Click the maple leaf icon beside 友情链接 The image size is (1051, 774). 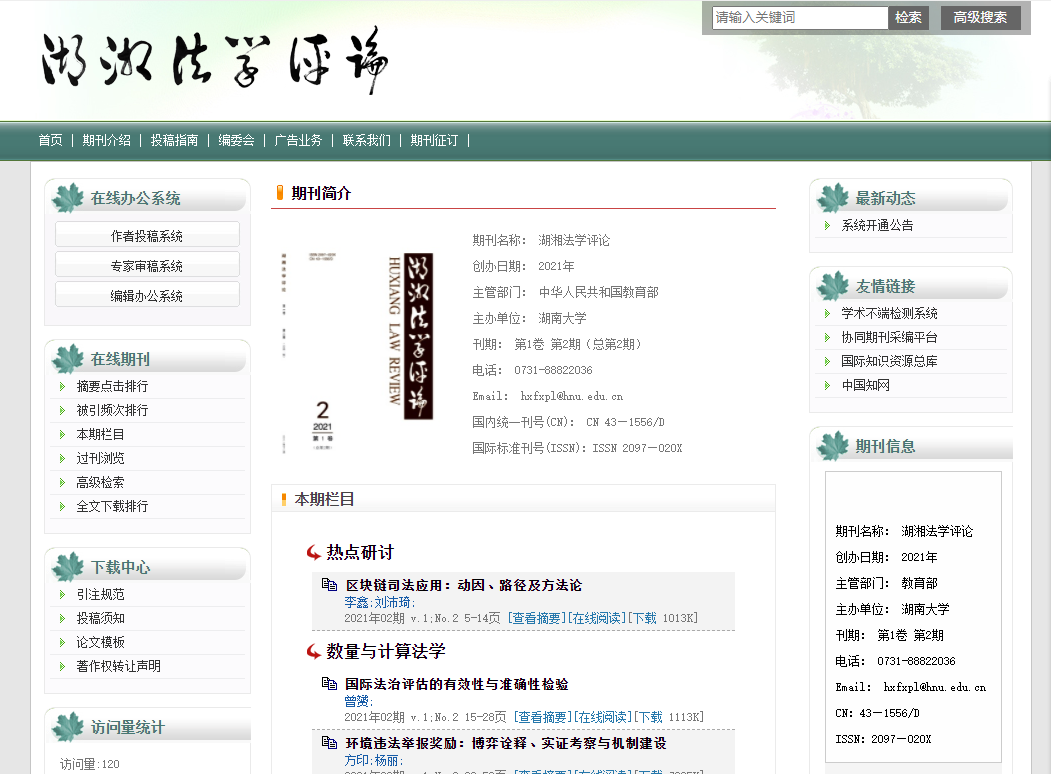[833, 286]
